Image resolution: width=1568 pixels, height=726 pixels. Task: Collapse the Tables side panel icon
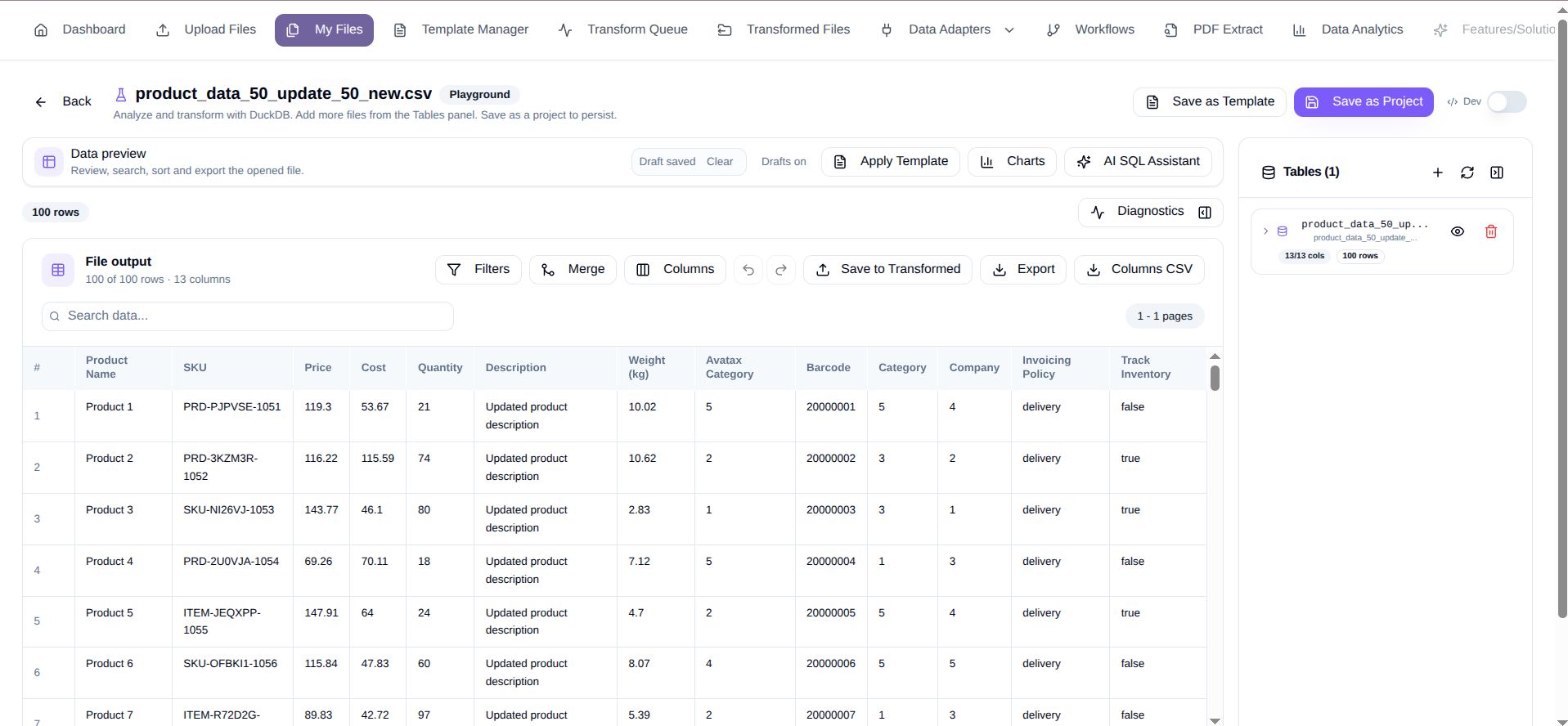tap(1497, 173)
